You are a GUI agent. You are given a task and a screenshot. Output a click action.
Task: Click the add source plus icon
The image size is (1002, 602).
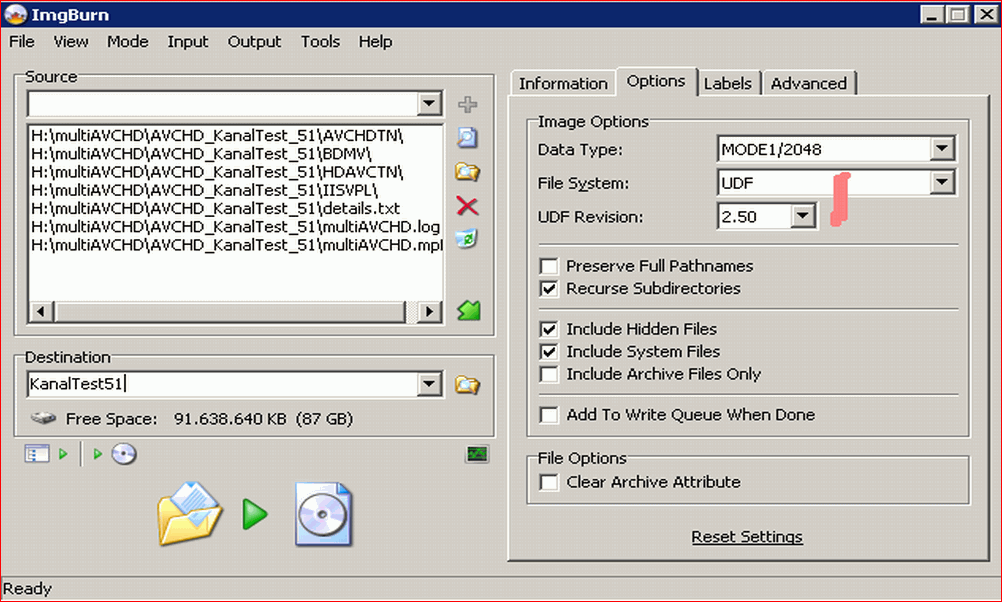467,104
